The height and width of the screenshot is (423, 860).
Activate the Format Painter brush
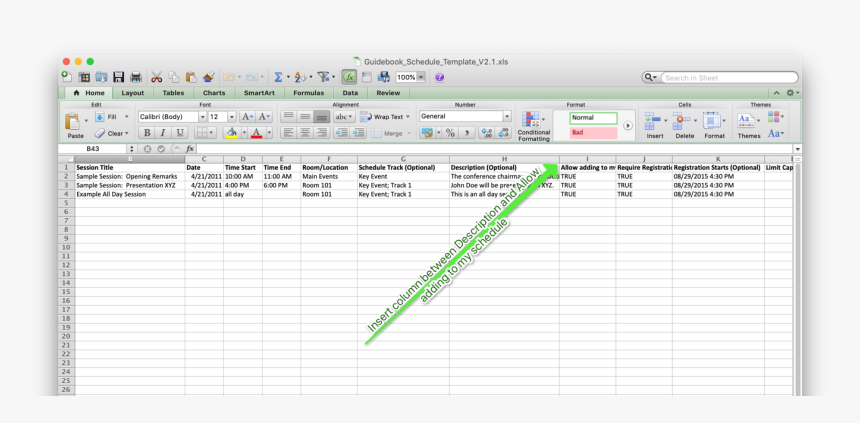point(208,77)
